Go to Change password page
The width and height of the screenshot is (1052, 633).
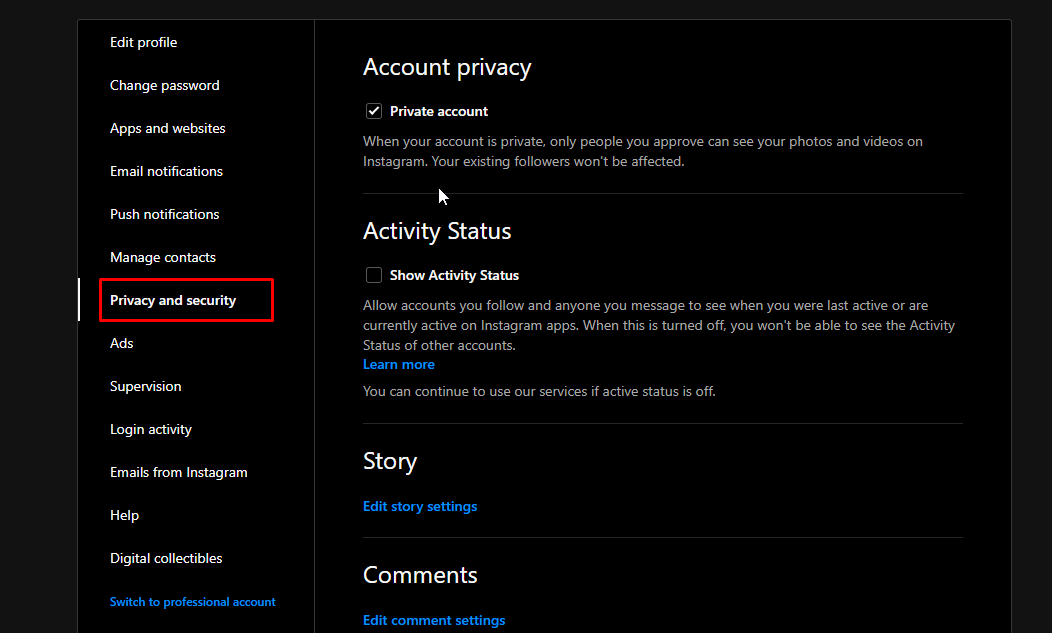tap(164, 85)
